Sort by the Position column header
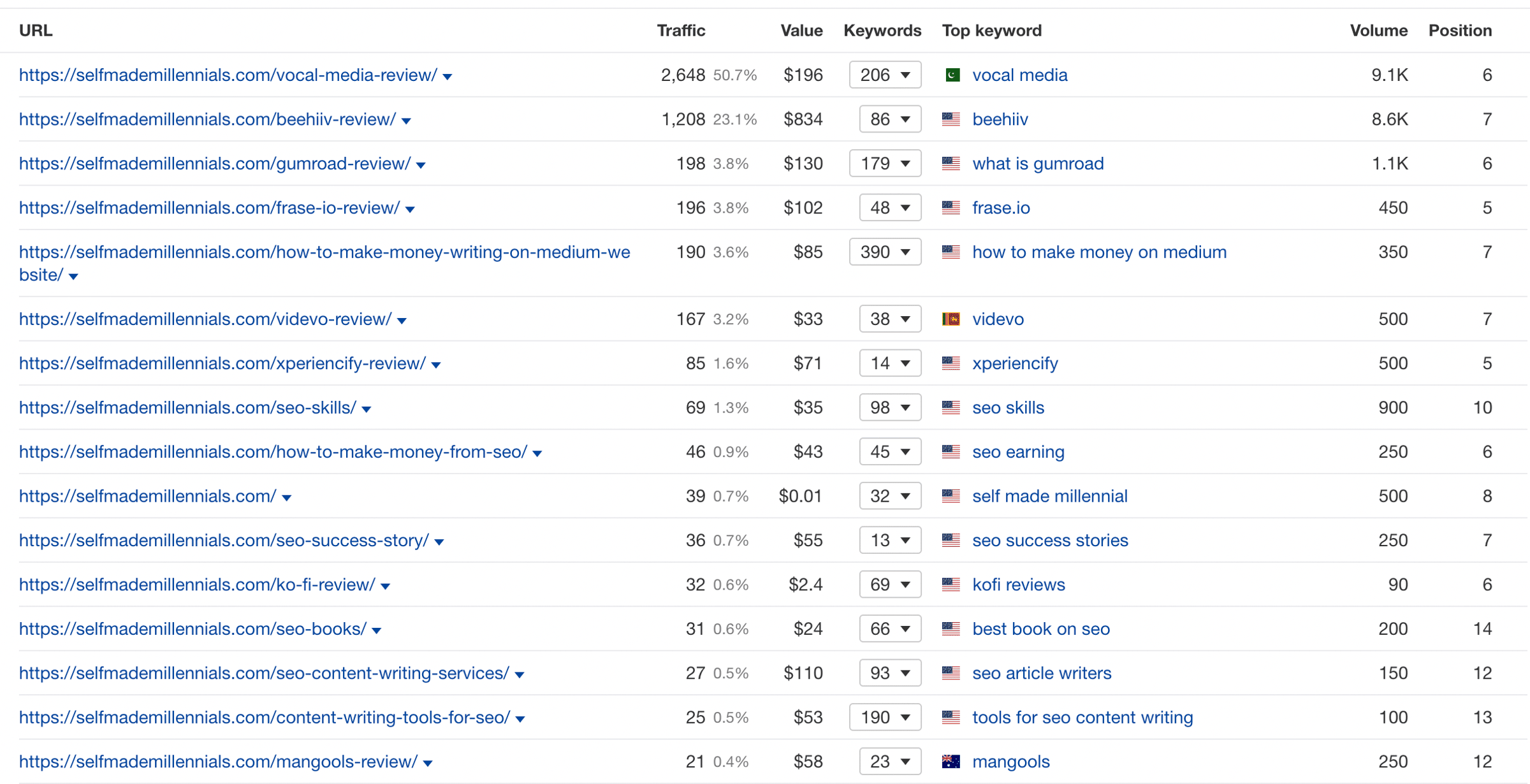1530x784 pixels. [1460, 31]
